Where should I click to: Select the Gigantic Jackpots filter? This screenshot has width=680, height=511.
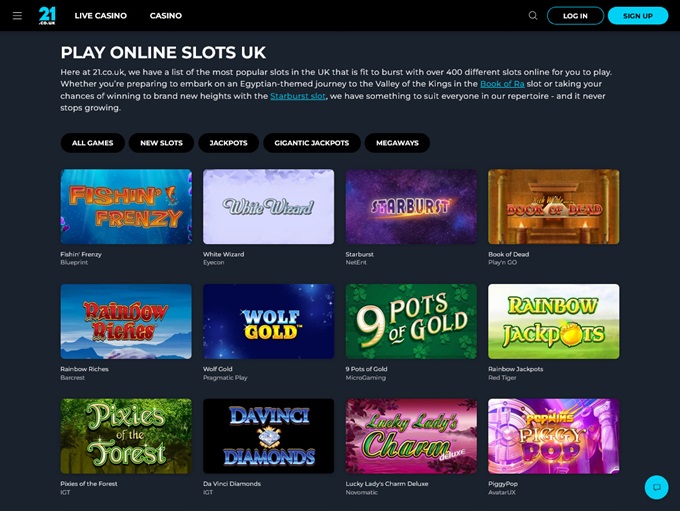coord(312,143)
